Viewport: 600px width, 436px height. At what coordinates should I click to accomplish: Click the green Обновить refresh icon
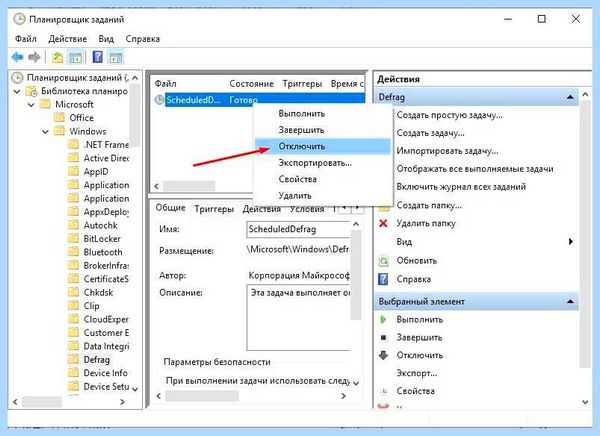coord(383,261)
